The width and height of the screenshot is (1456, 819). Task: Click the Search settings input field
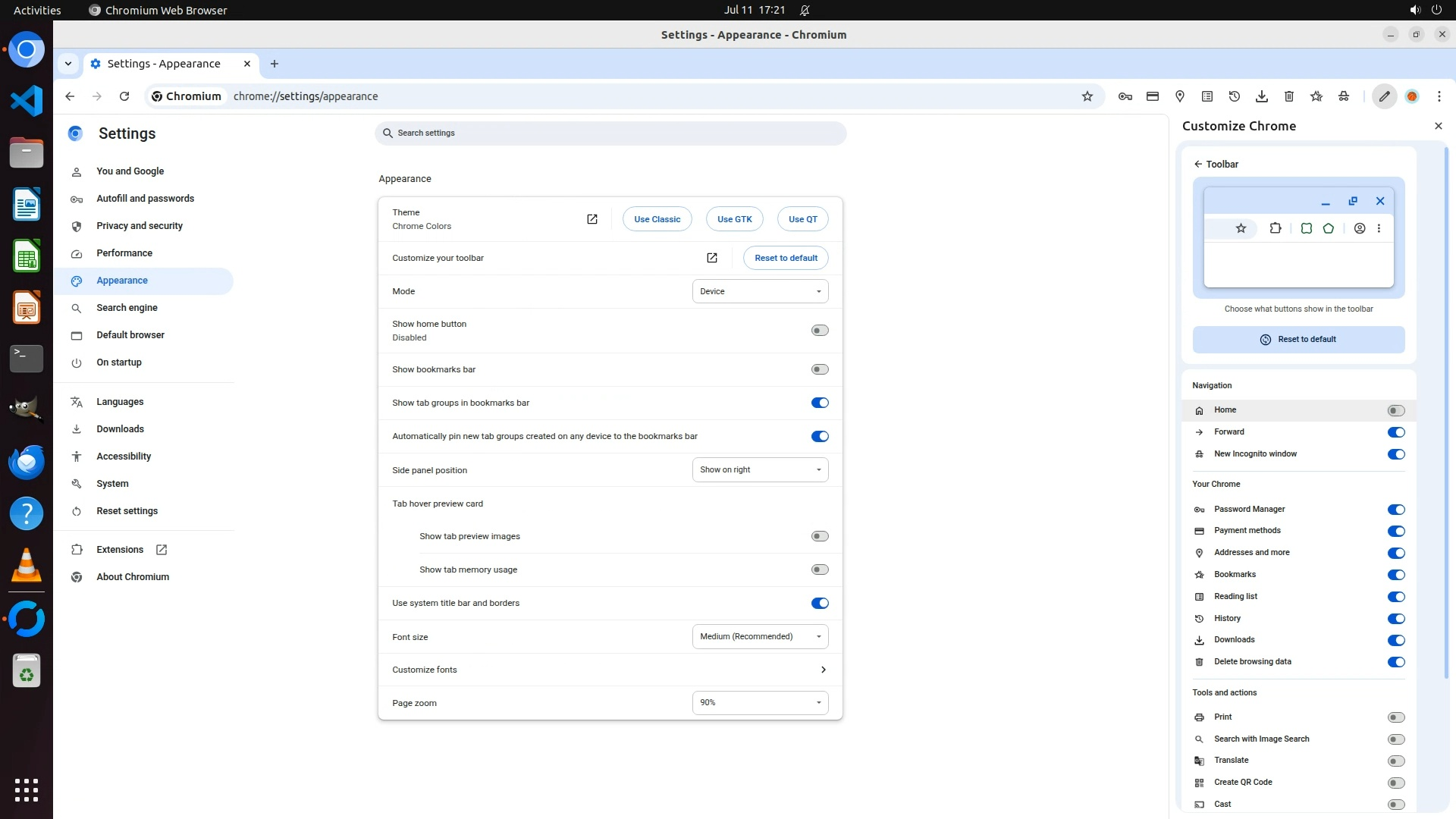pyautogui.click(x=610, y=133)
